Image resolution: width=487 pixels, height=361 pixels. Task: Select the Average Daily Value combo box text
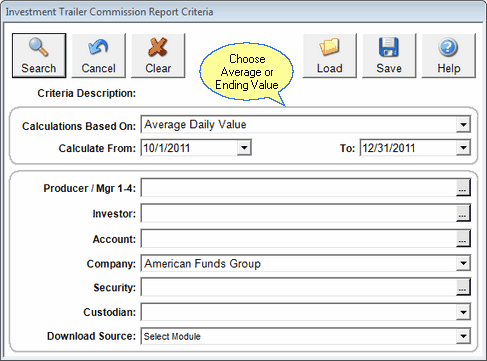195,125
